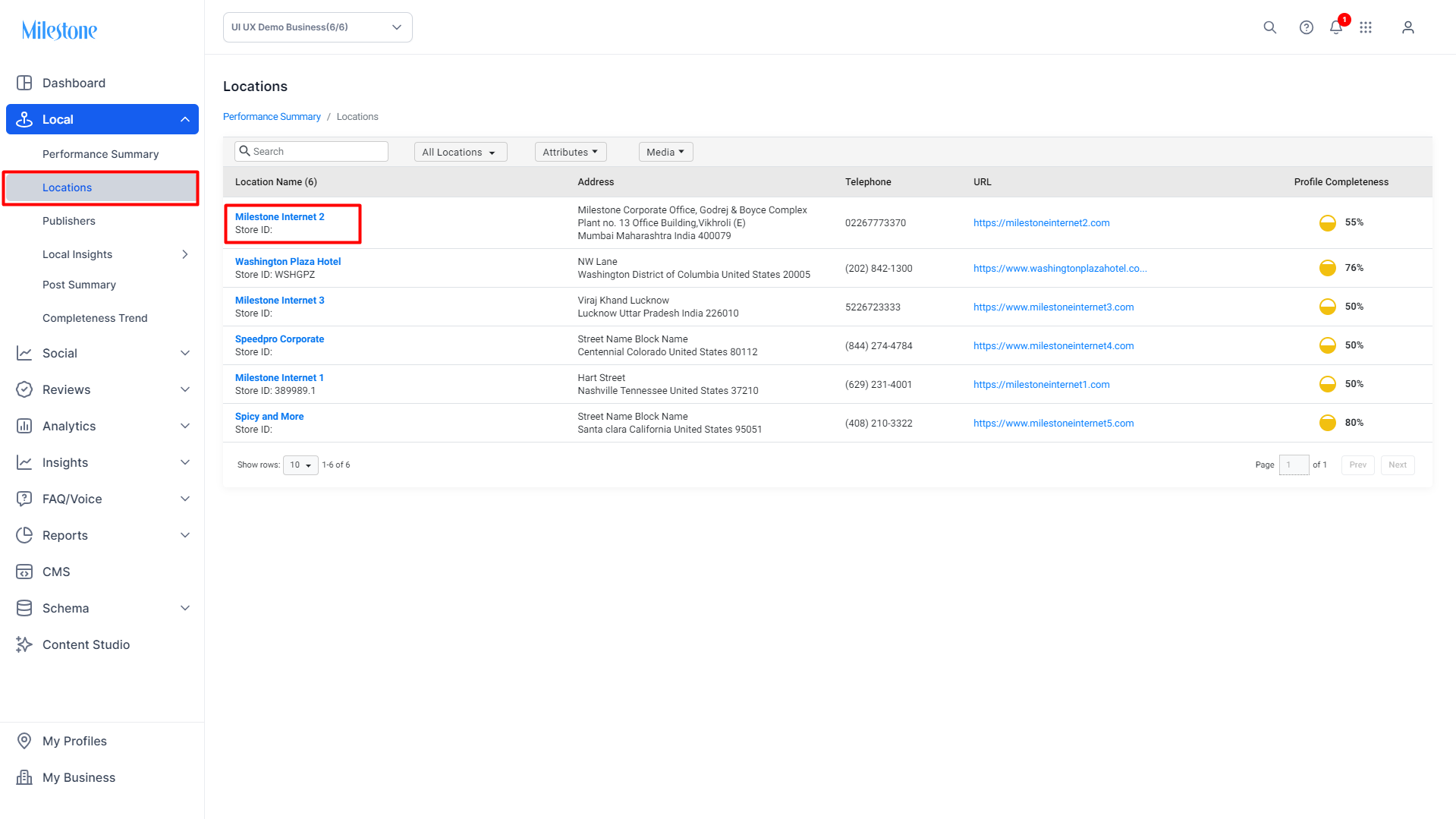The width and height of the screenshot is (1456, 819).
Task: Open the Attributes dropdown
Action: click(570, 152)
